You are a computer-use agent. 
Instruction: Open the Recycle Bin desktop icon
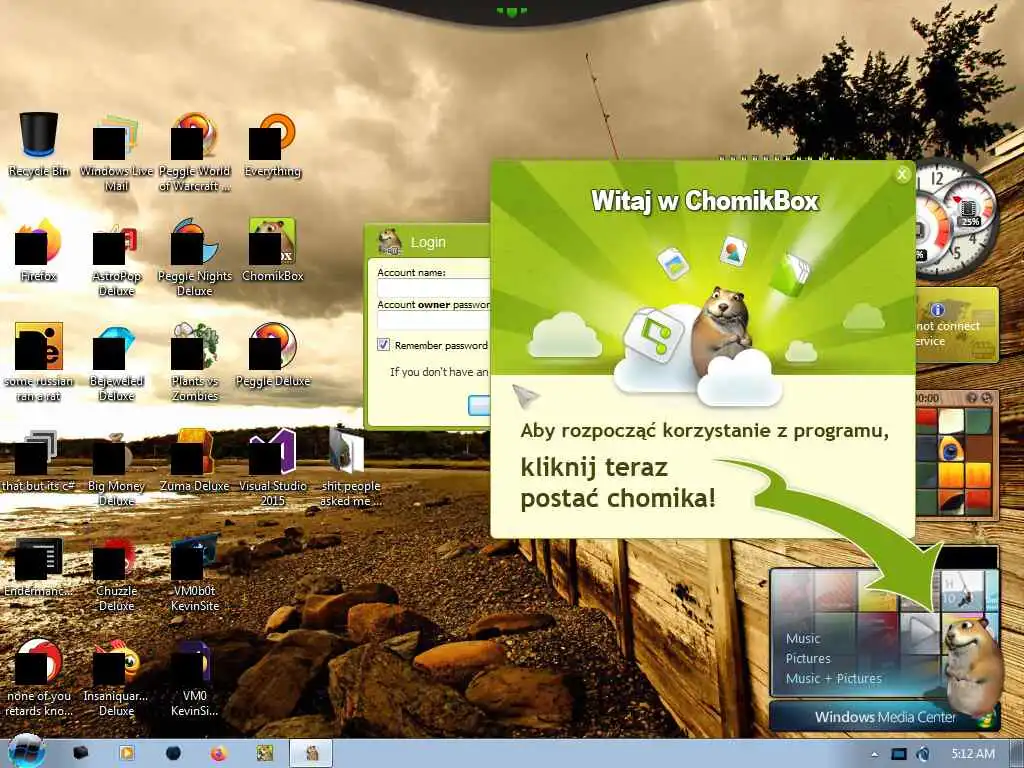click(39, 145)
